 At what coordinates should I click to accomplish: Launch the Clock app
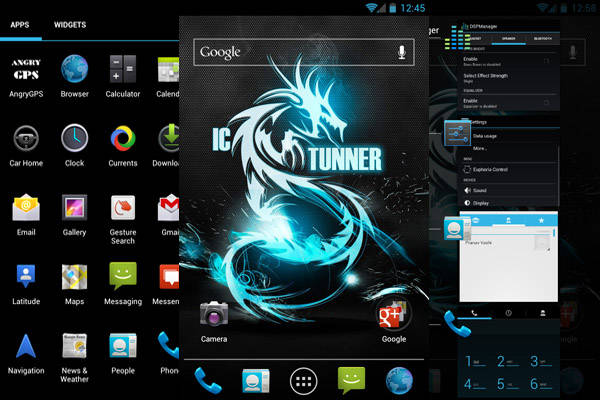click(74, 145)
